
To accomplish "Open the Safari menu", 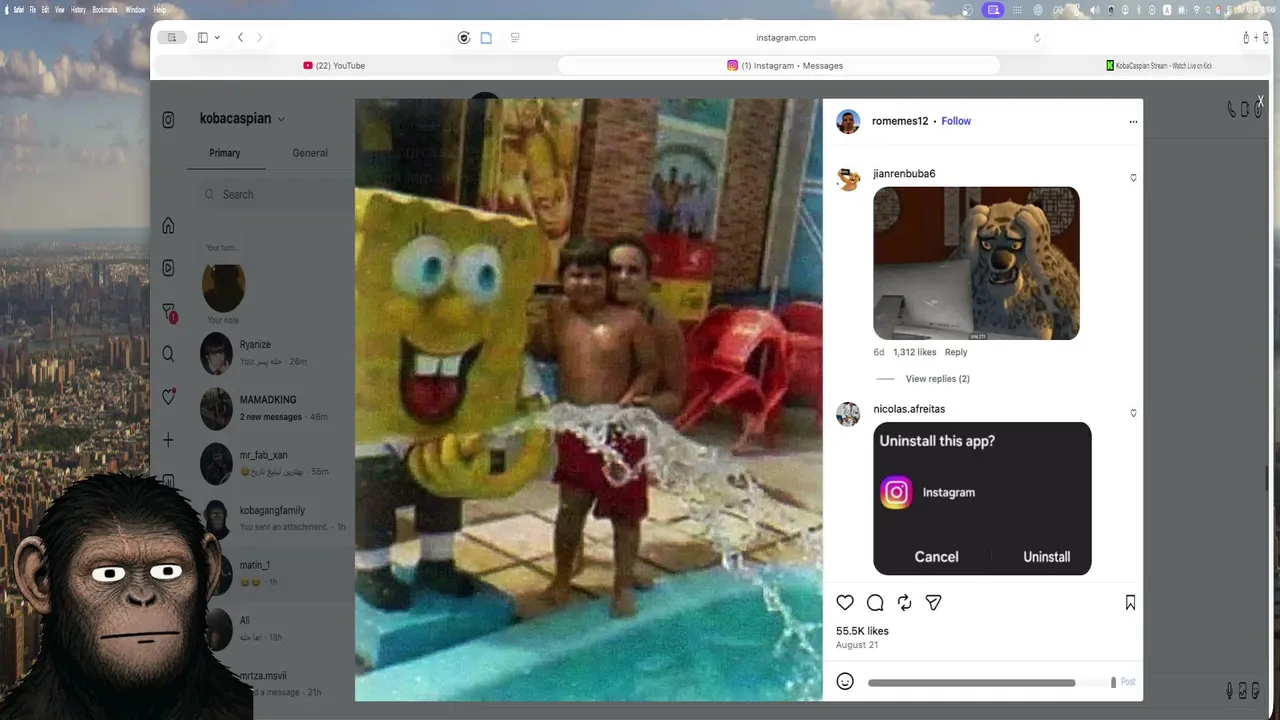I will 20,9.
